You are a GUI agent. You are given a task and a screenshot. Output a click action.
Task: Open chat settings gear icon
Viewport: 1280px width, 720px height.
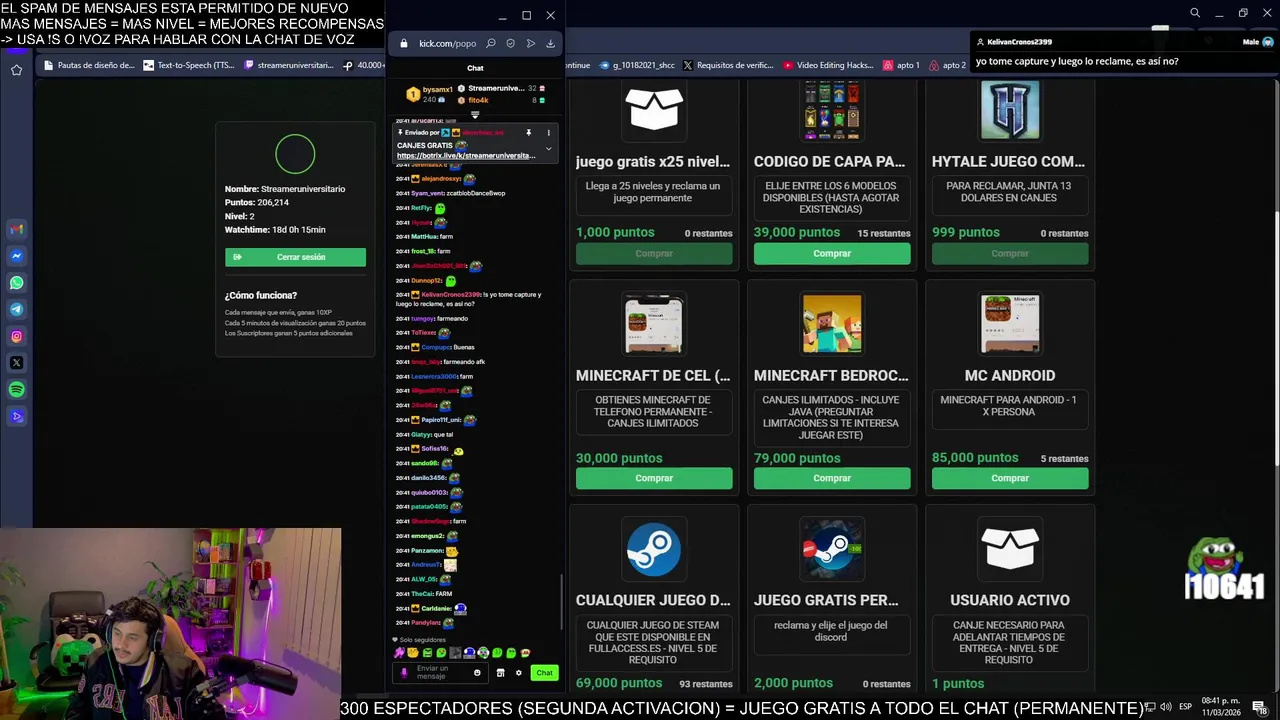click(518, 672)
